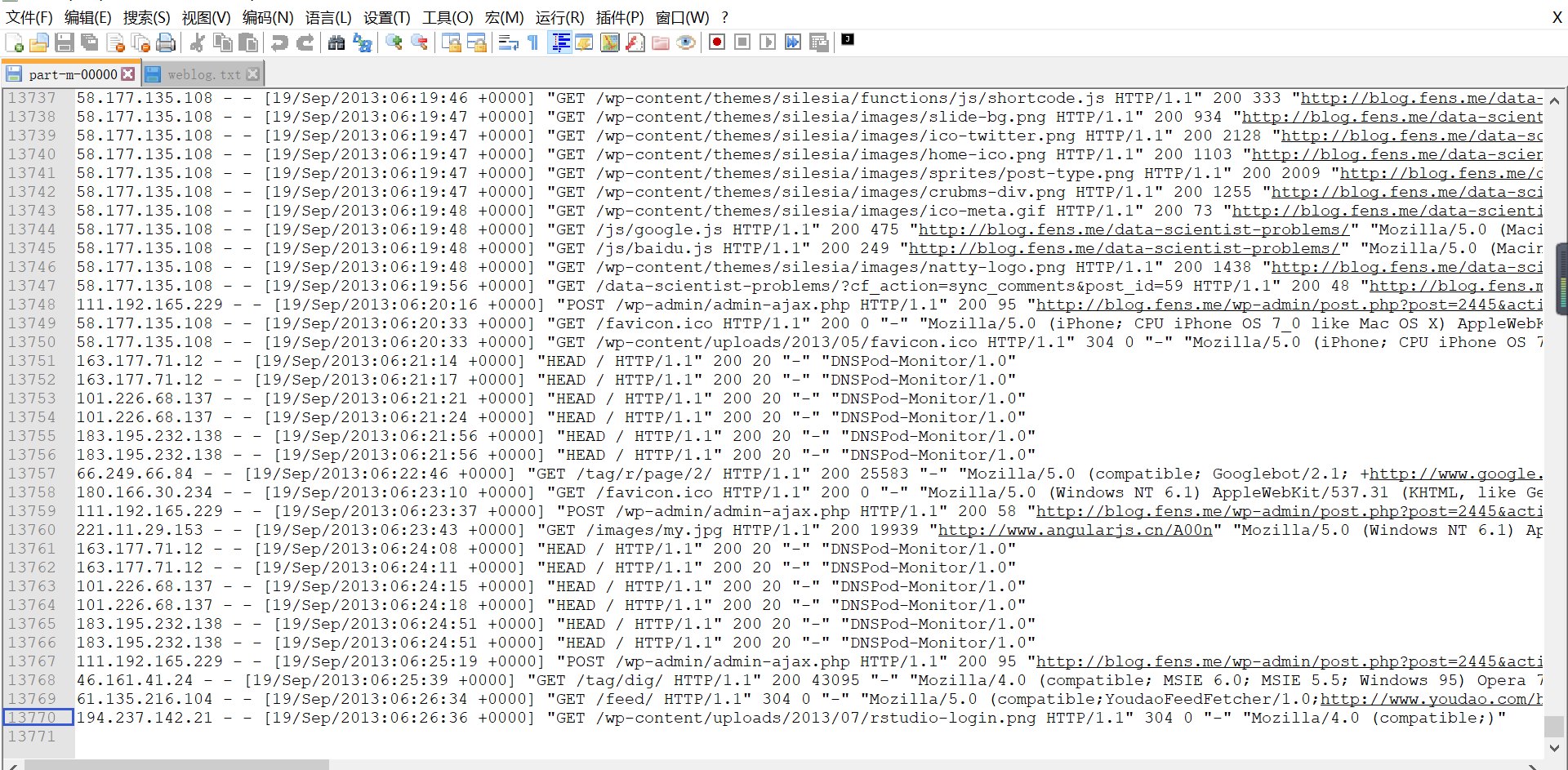The height and width of the screenshot is (770, 1568).
Task: Open the 编码(N) menu
Action: (268, 17)
